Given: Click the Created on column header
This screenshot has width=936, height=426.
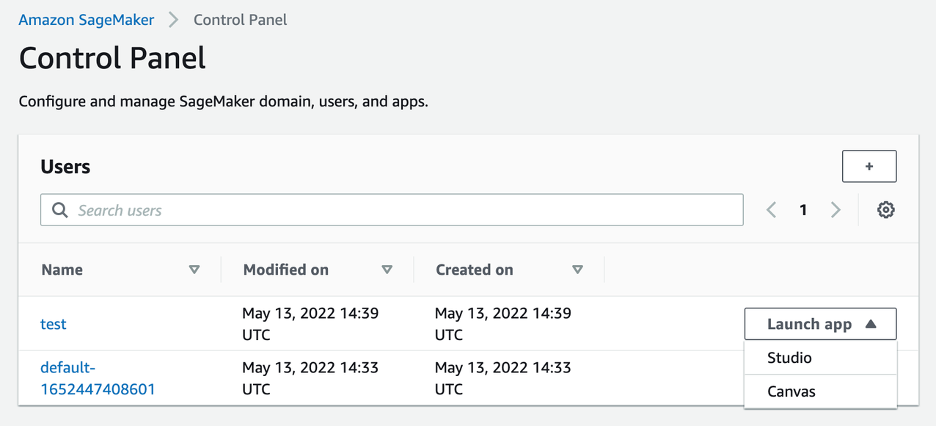Looking at the screenshot, I should pyautogui.click(x=474, y=270).
